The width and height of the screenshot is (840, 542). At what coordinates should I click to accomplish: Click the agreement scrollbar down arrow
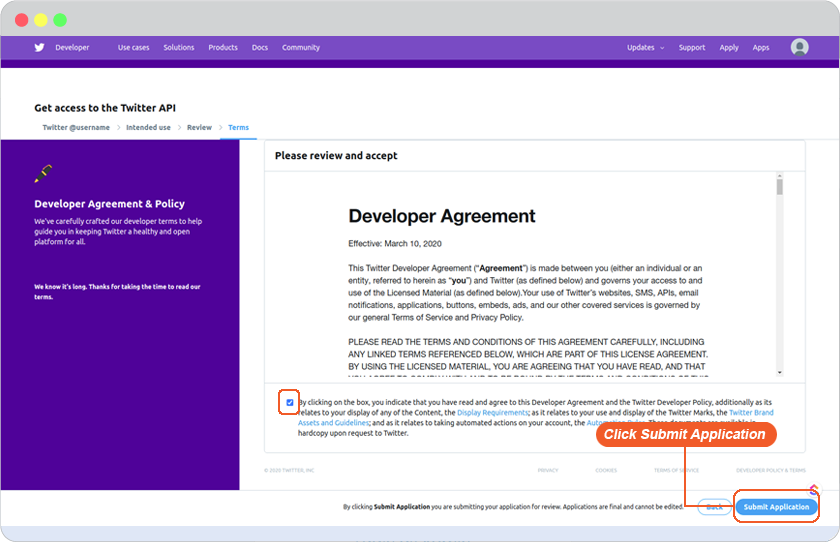click(779, 372)
